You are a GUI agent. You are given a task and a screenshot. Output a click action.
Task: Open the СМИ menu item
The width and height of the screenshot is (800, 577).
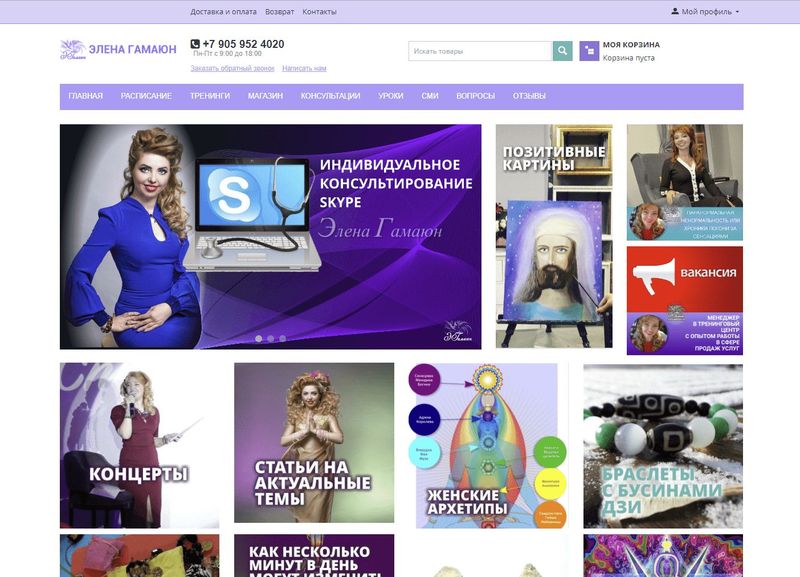[430, 96]
